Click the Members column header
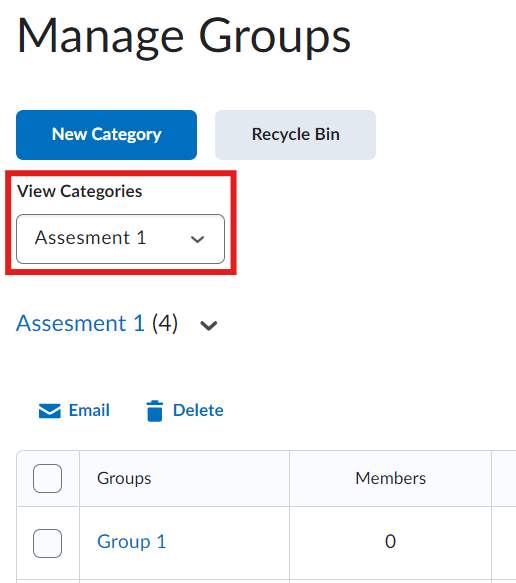516x583 pixels. (x=390, y=478)
